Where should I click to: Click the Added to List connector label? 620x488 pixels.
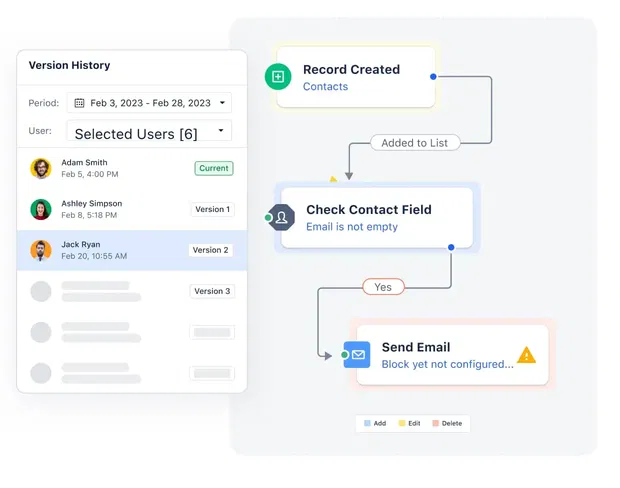[415, 143]
